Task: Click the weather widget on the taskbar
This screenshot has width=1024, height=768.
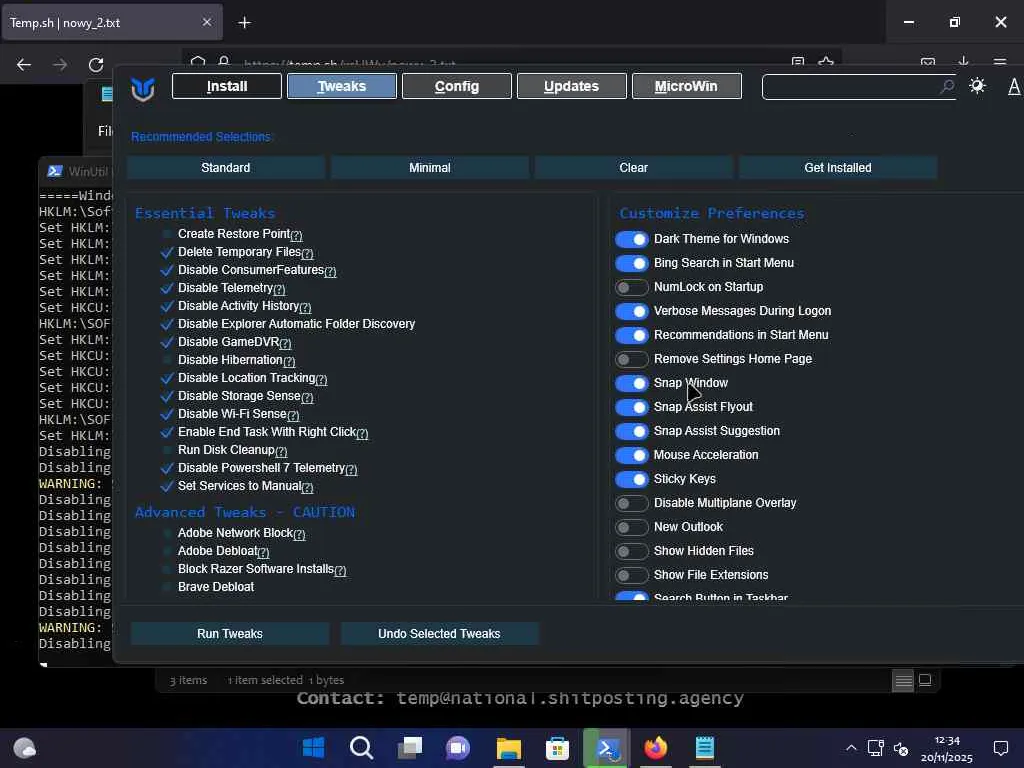Action: (24, 748)
